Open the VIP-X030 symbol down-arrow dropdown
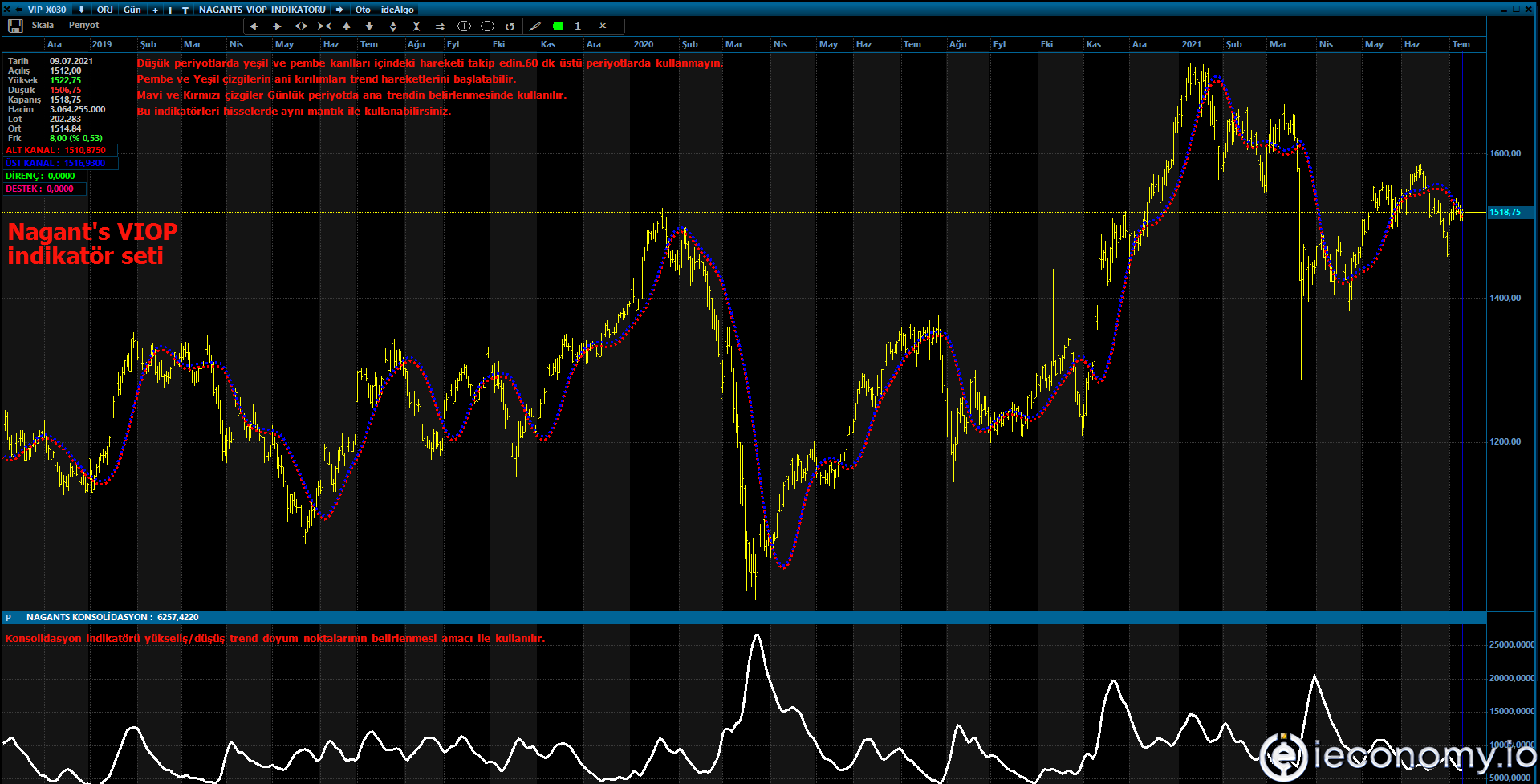The width and height of the screenshot is (1540, 784). pyautogui.click(x=81, y=10)
